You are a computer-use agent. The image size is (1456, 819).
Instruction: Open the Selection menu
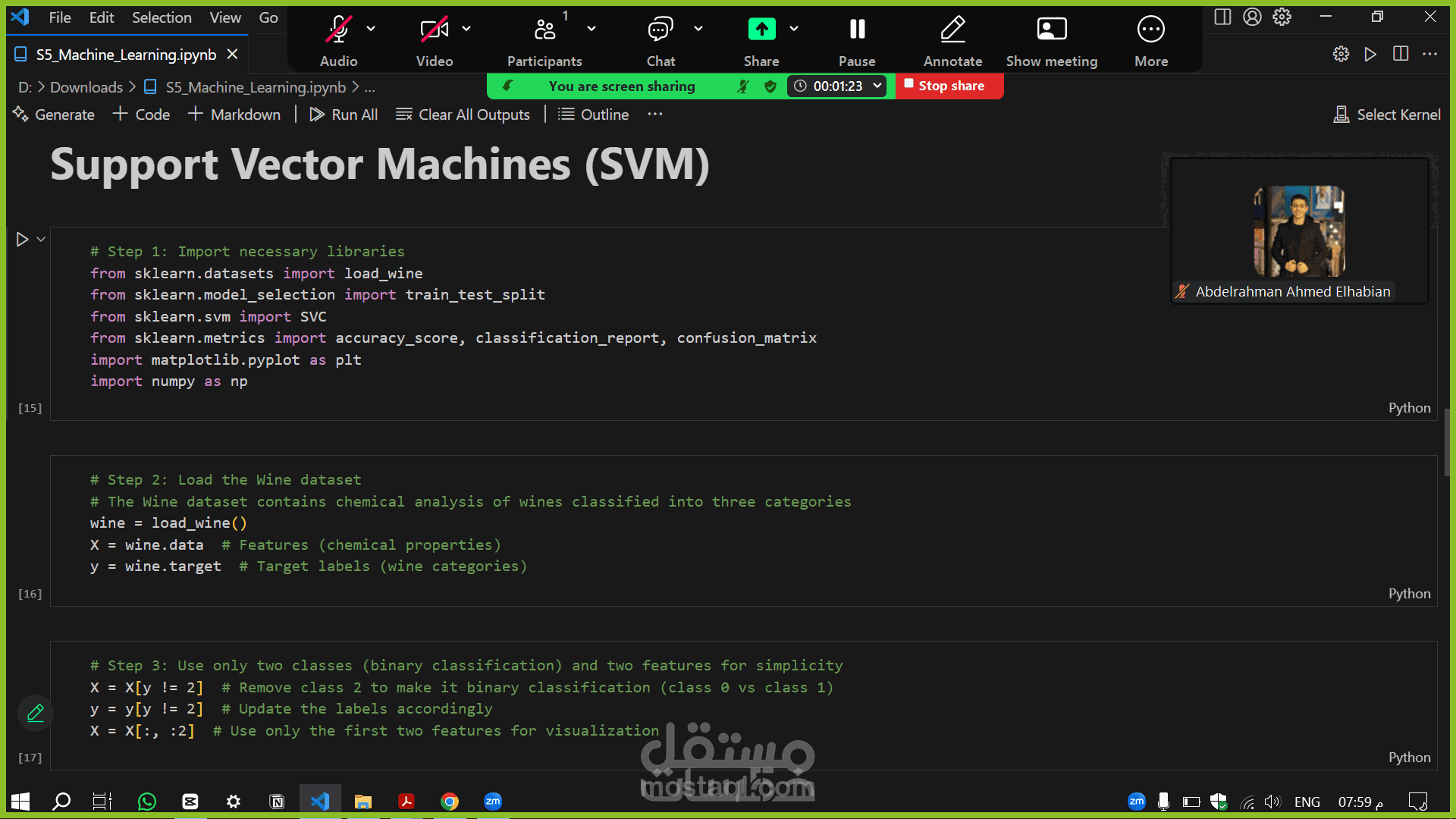click(x=162, y=17)
